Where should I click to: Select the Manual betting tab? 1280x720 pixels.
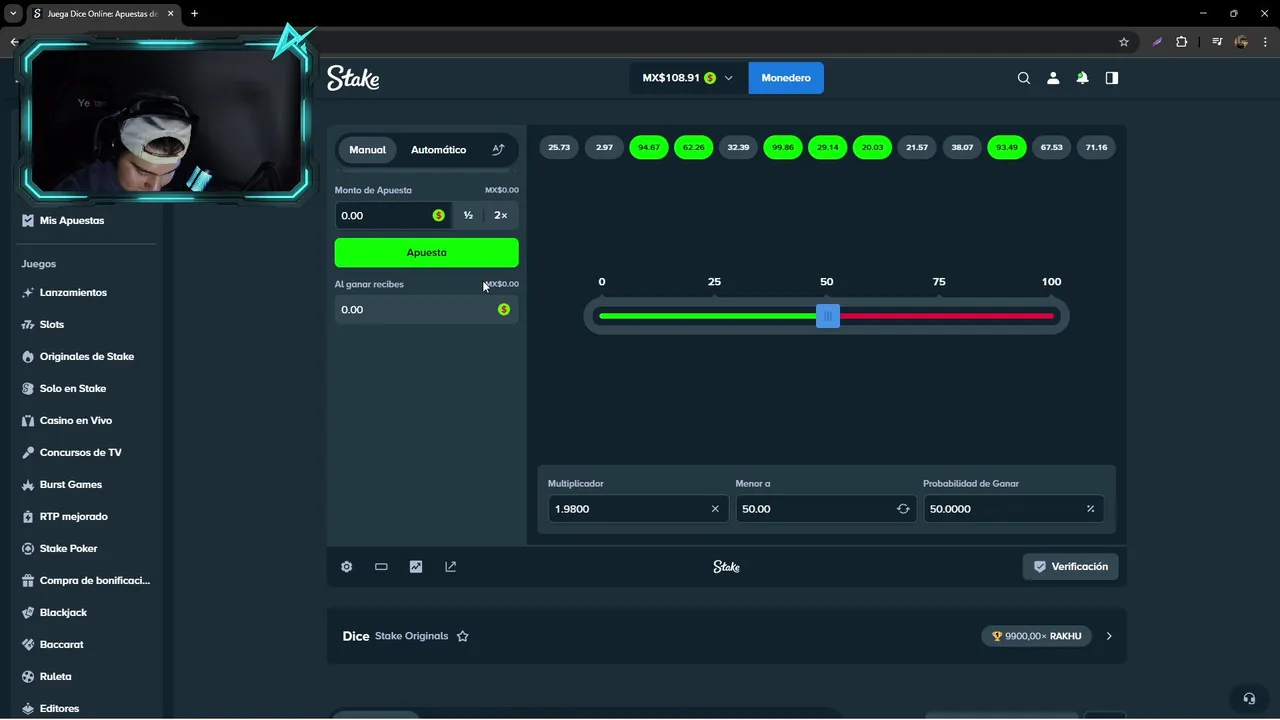pos(367,150)
